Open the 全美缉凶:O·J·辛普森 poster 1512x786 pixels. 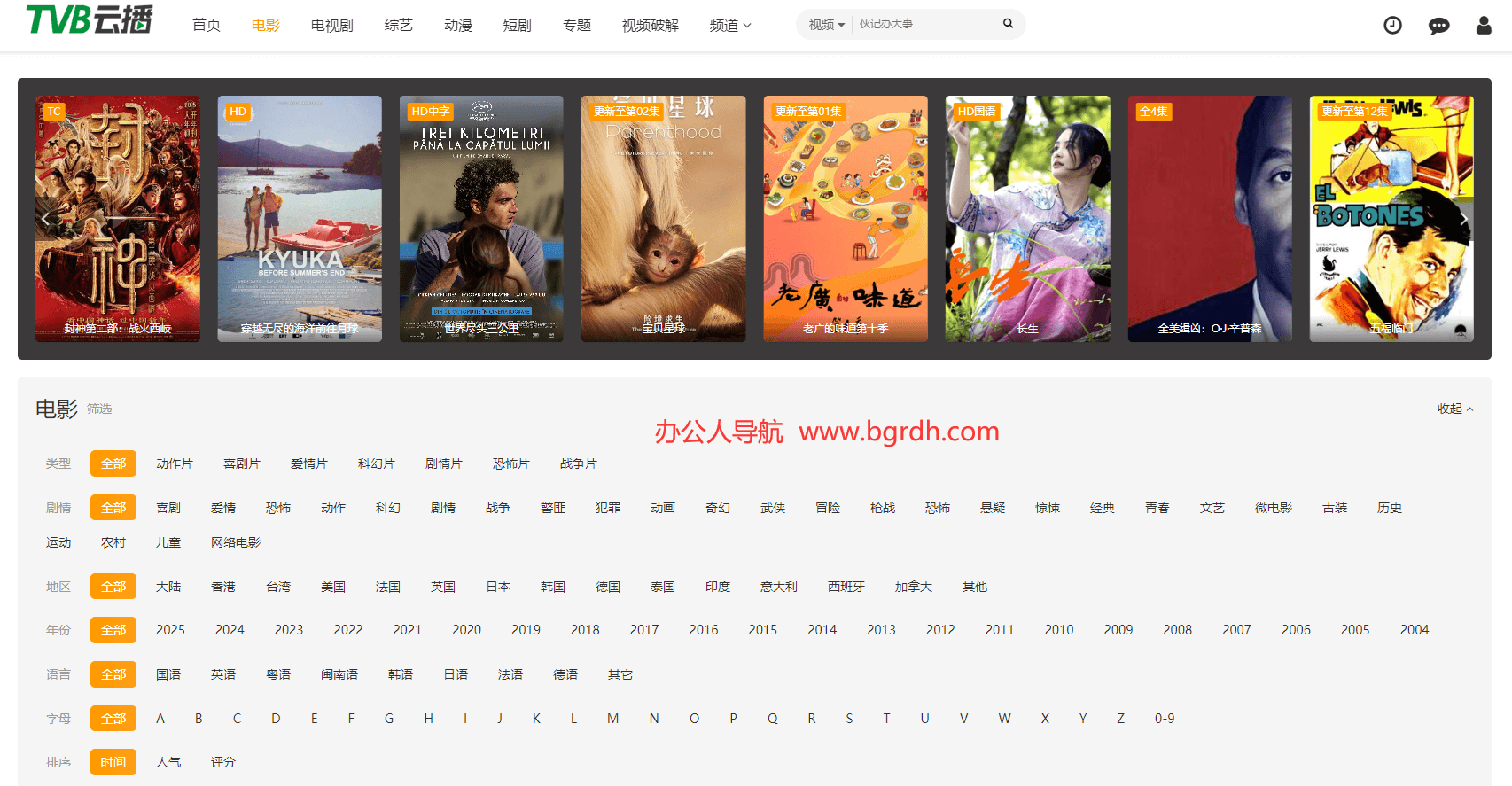pos(1210,219)
